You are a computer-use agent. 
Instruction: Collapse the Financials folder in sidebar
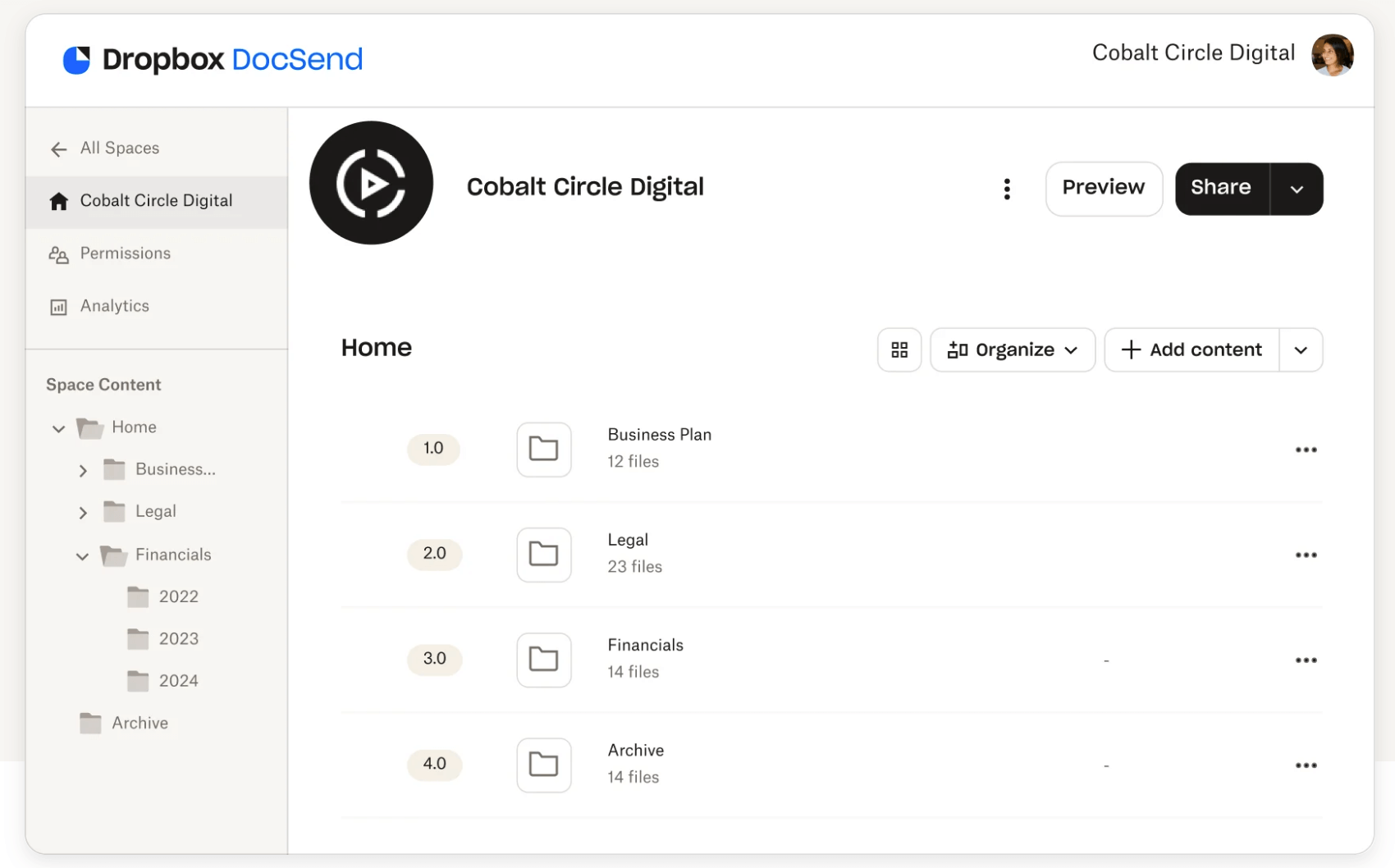[82, 556]
